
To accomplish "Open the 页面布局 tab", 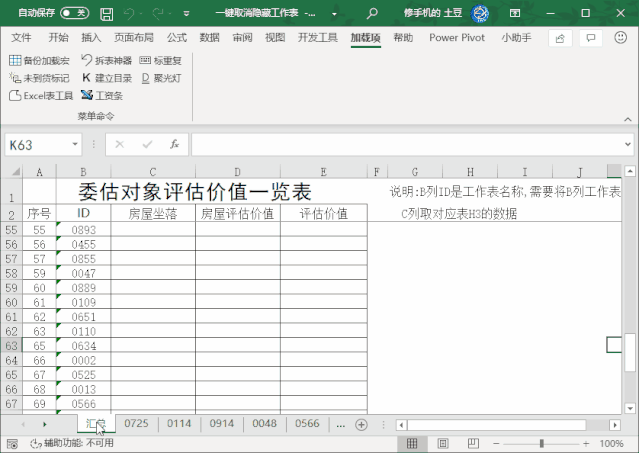I will point(134,38).
